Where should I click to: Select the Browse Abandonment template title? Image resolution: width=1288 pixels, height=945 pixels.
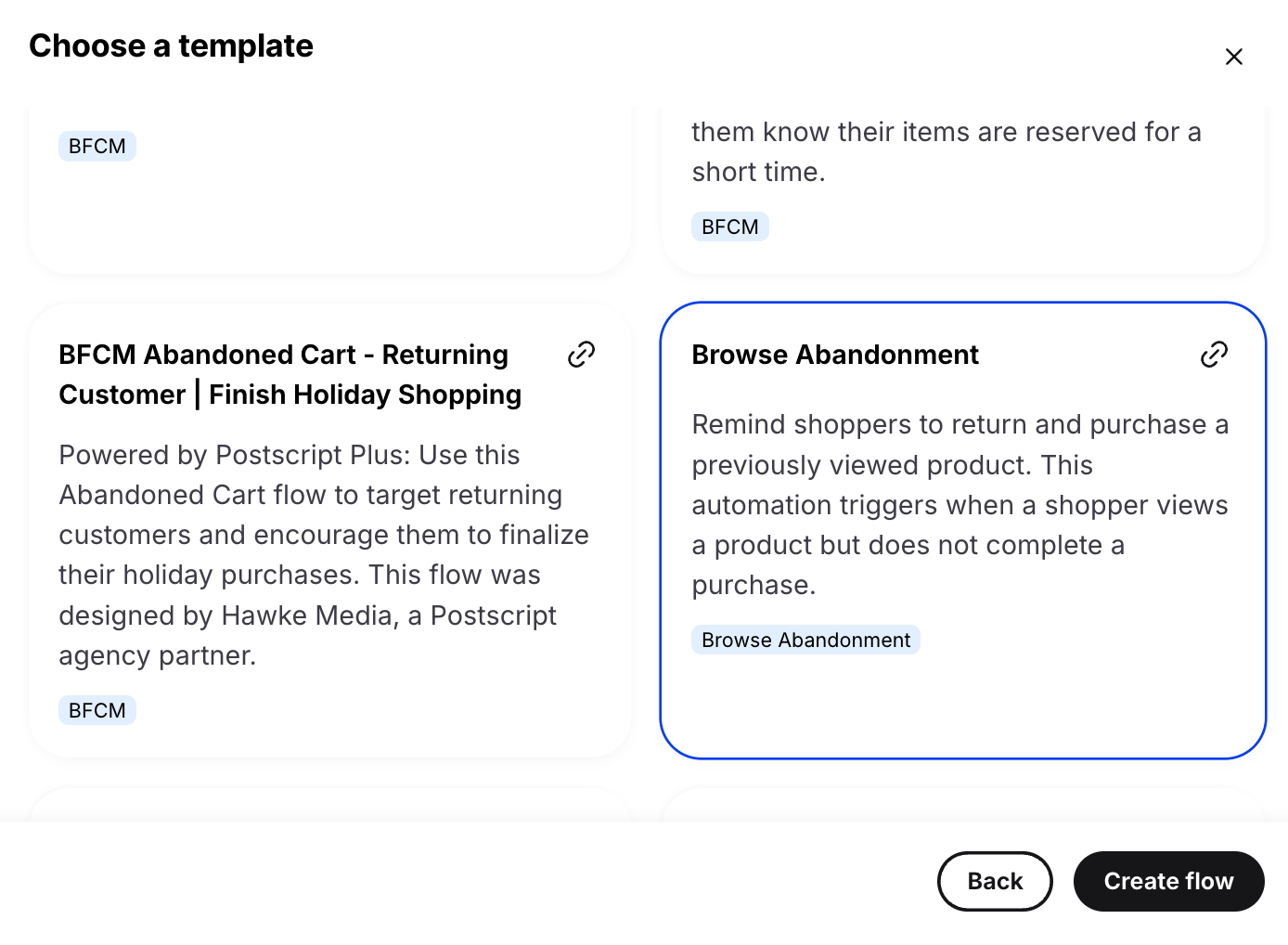(835, 355)
